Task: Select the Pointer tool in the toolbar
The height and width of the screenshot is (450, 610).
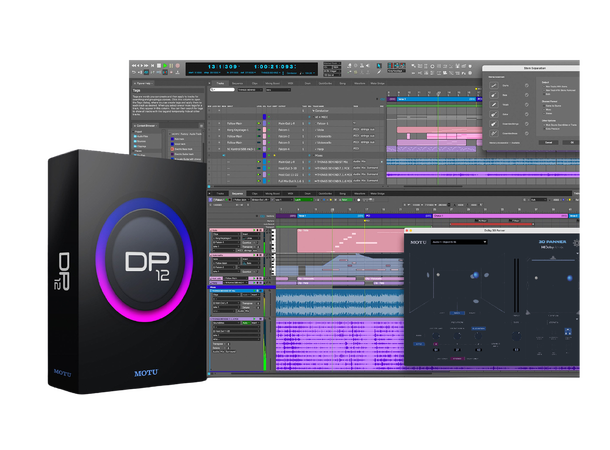Action: point(379,66)
